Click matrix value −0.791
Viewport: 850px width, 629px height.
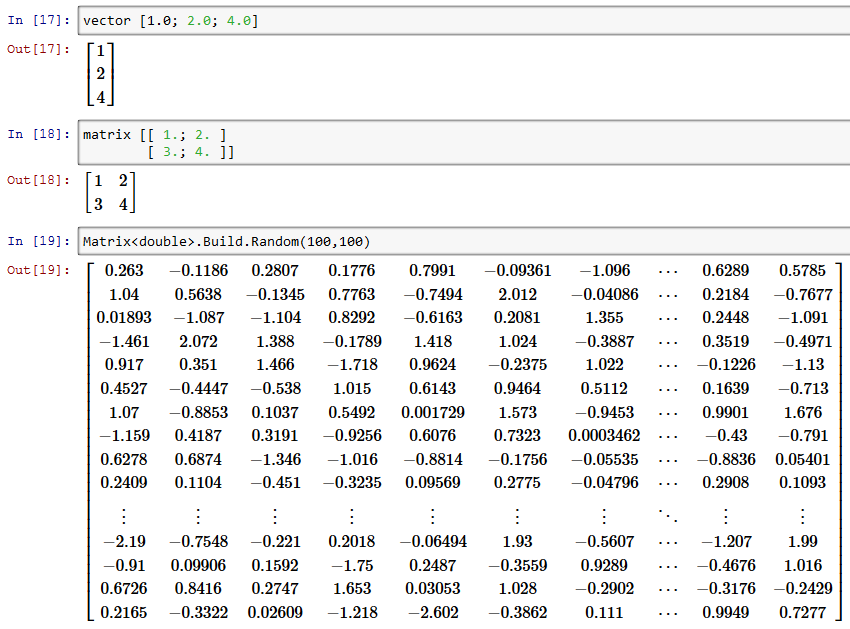pos(802,436)
